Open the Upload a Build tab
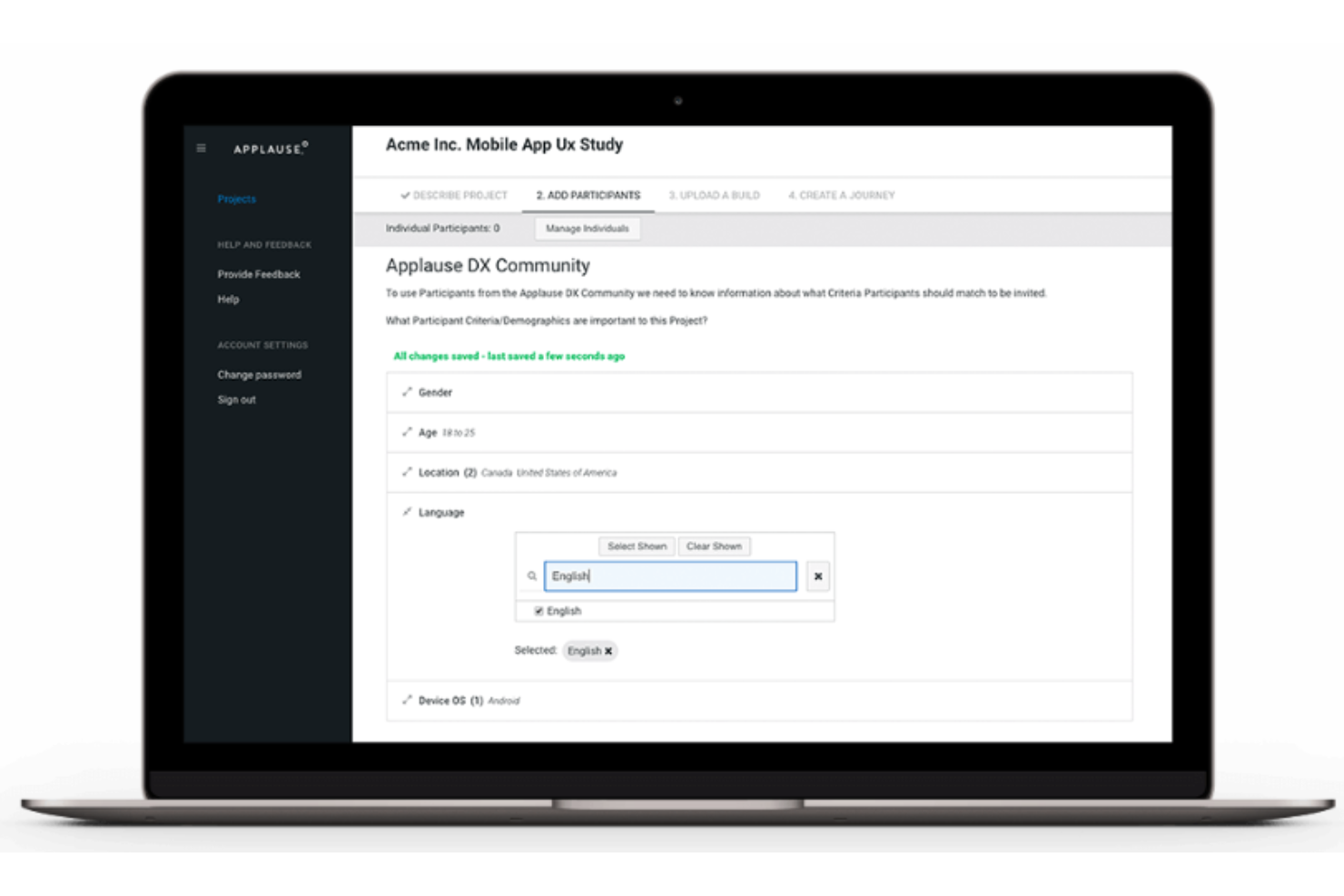This screenshot has width=1344, height=896. click(715, 195)
